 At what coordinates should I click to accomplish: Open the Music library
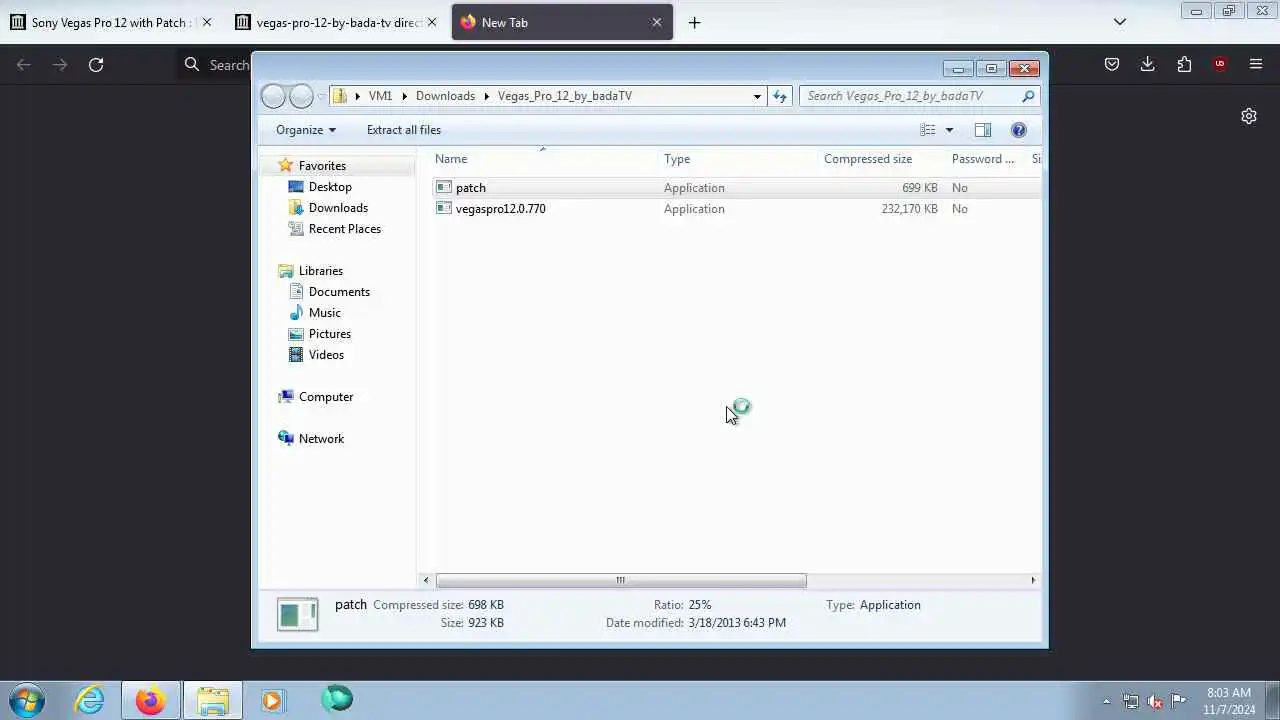[324, 313]
